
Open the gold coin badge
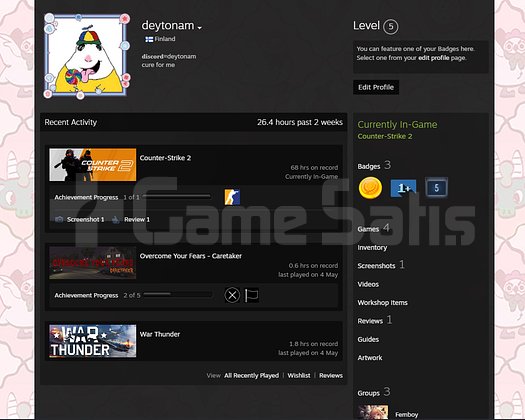pos(370,188)
